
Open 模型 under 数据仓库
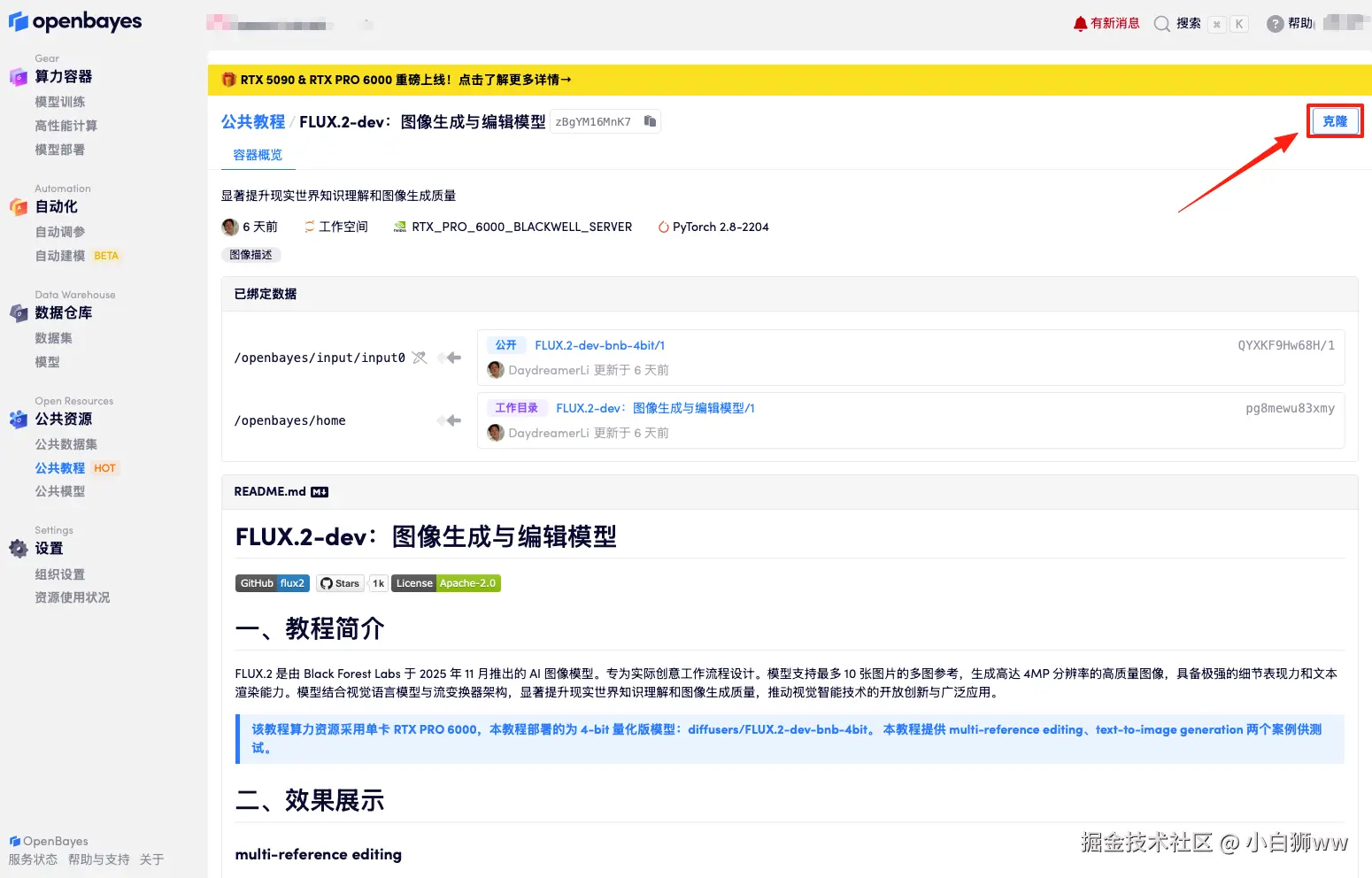[x=48, y=362]
